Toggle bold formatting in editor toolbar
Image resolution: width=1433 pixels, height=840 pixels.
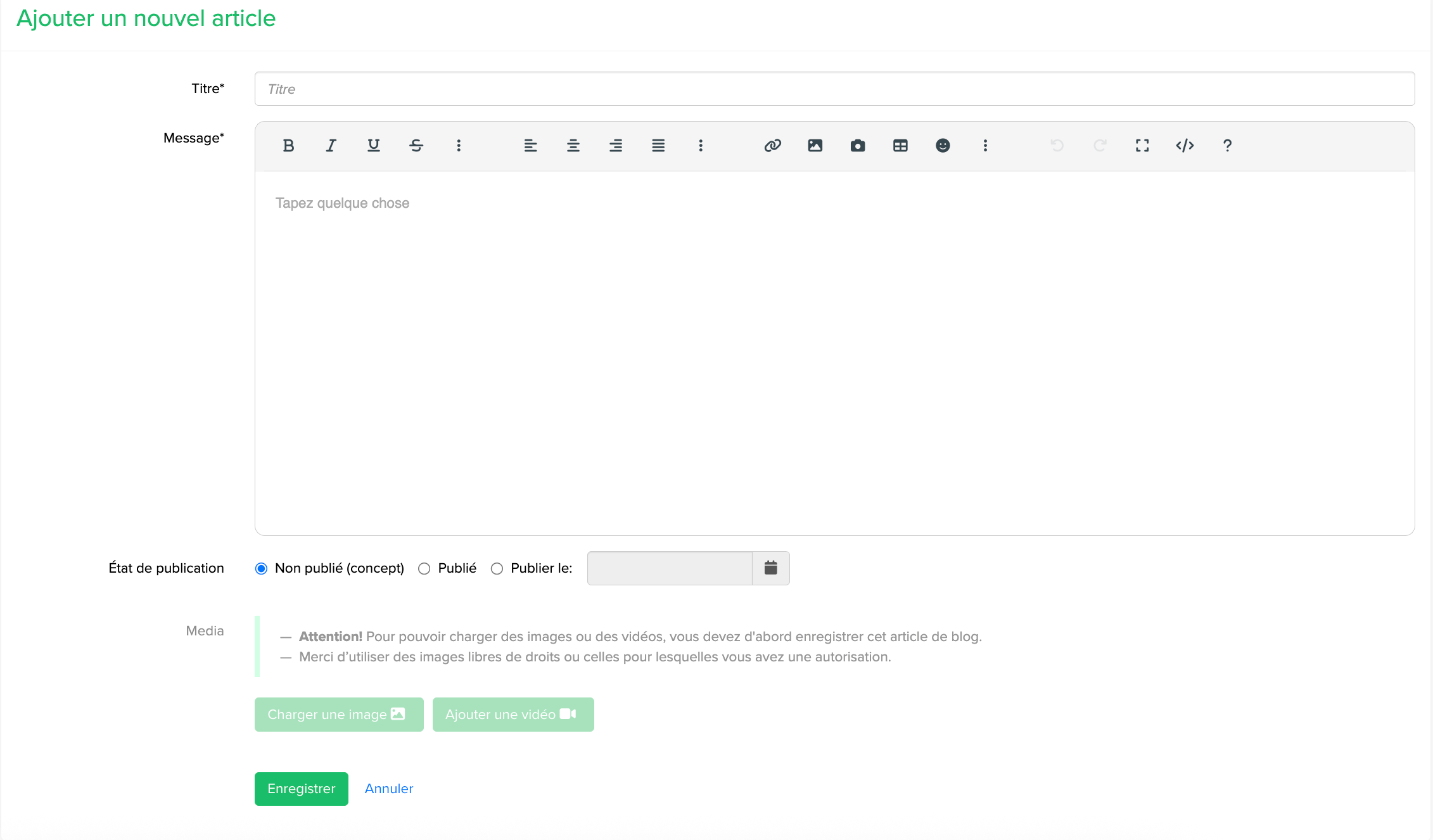(288, 146)
